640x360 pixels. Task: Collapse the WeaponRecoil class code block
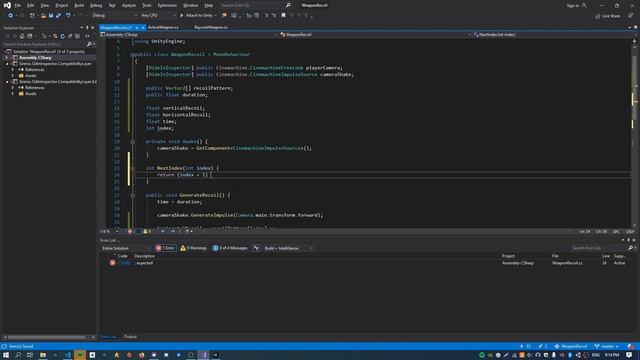point(132,54)
